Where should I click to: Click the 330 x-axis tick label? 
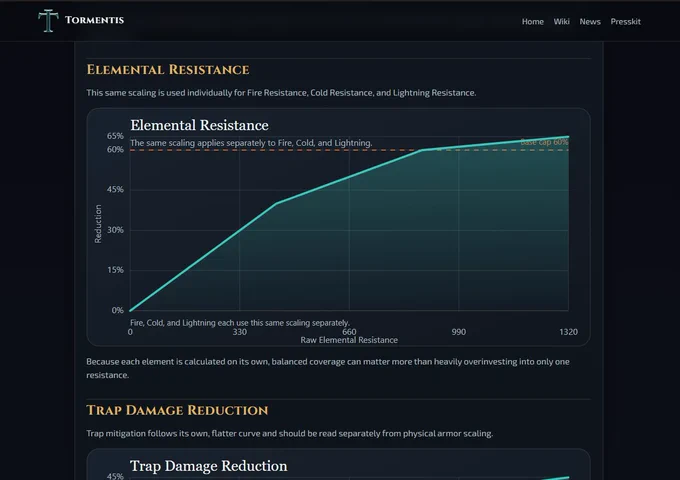239,332
